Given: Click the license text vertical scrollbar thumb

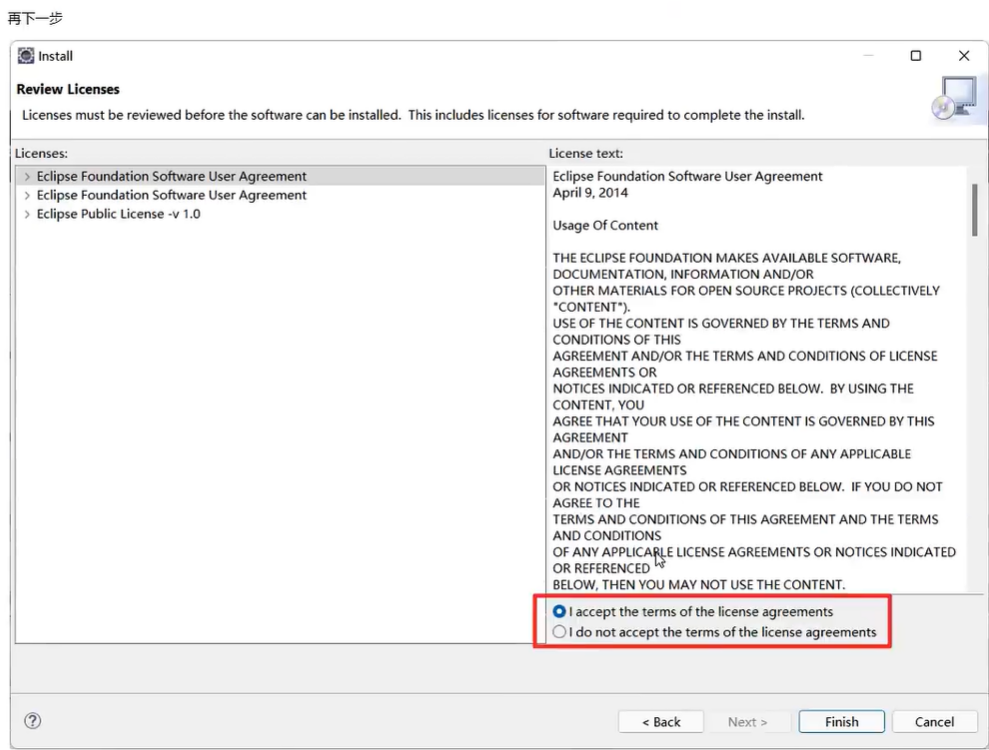Looking at the screenshot, I should 974,210.
